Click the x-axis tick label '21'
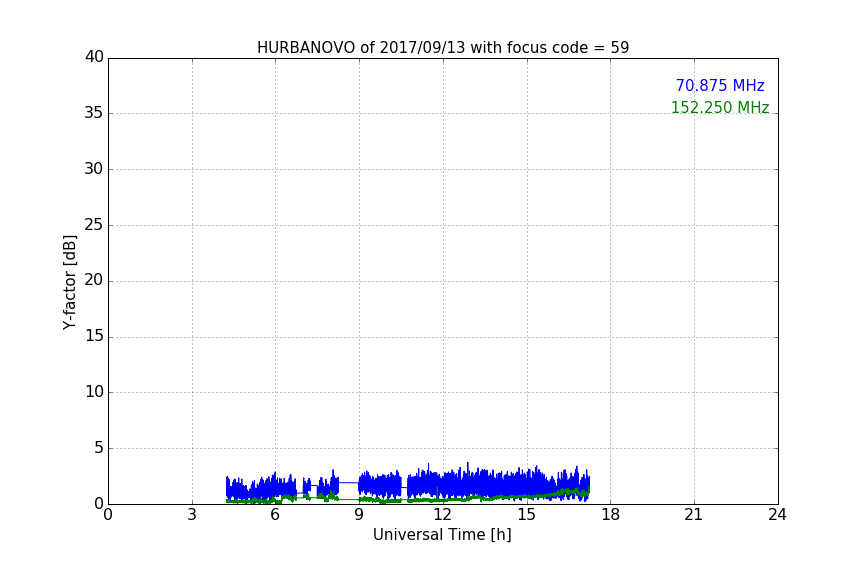 click(694, 515)
